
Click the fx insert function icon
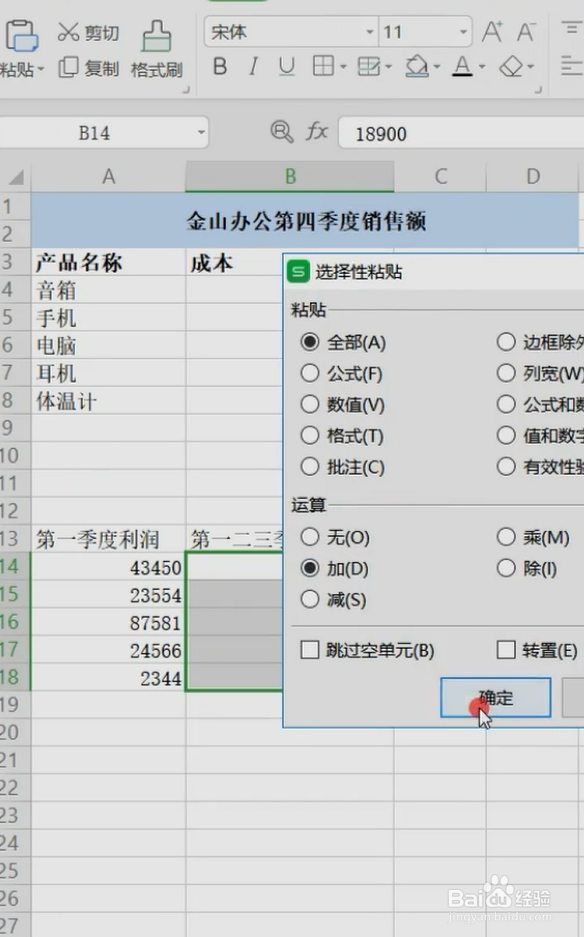pyautogui.click(x=317, y=131)
